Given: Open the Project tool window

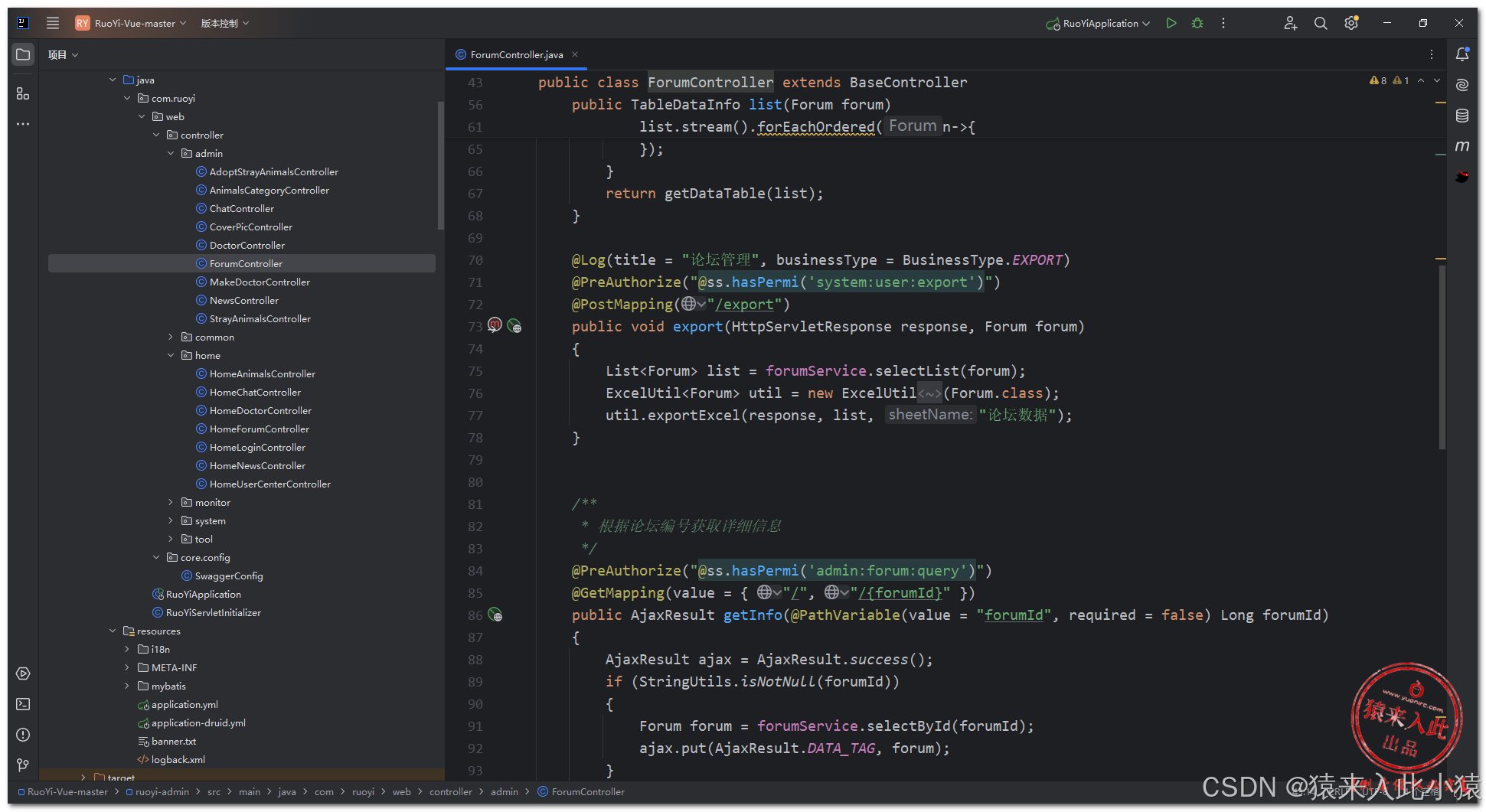Looking at the screenshot, I should [x=23, y=54].
